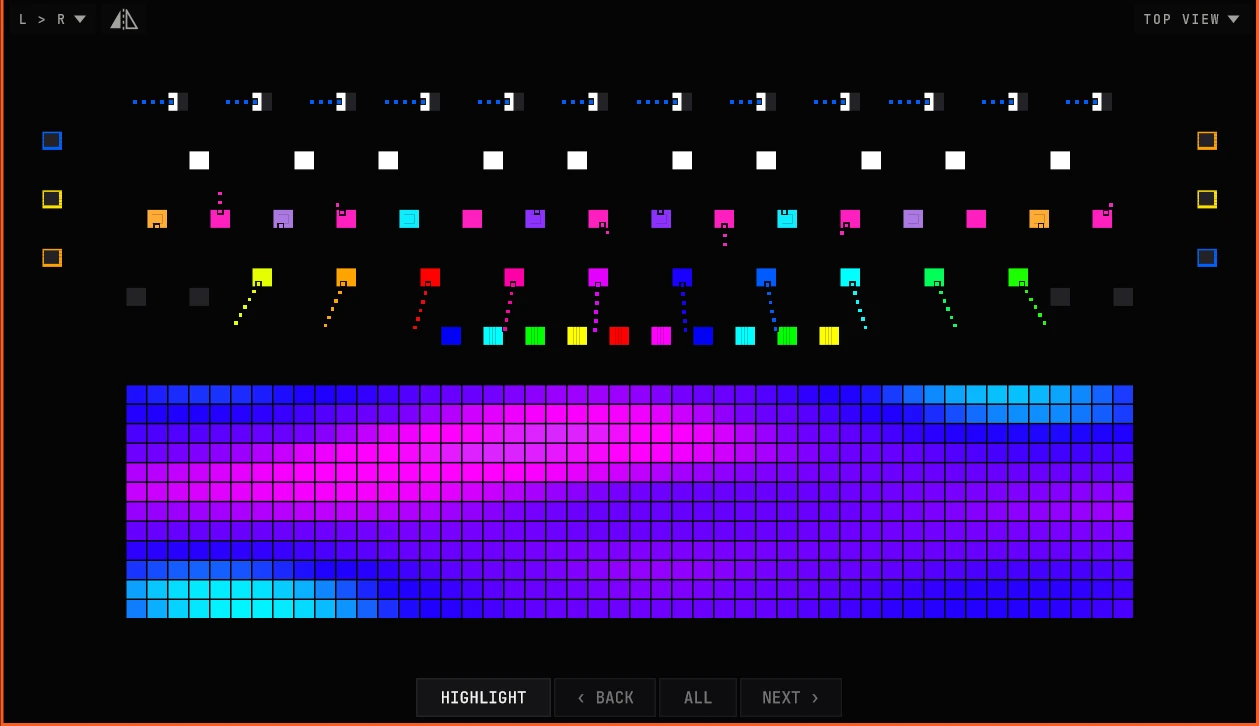1259x726 pixels.
Task: Select the leftmost white square fixture
Action: click(x=199, y=160)
